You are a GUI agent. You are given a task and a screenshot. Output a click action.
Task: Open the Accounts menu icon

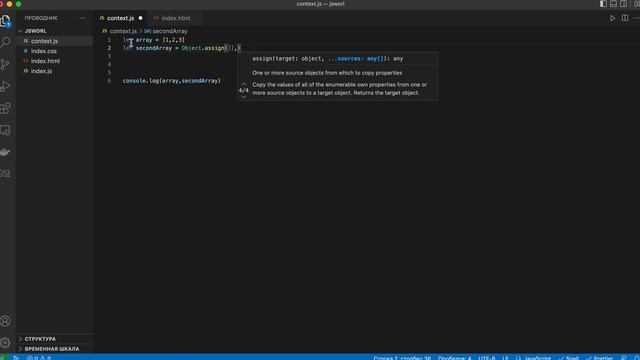pyautogui.click(x=5, y=321)
